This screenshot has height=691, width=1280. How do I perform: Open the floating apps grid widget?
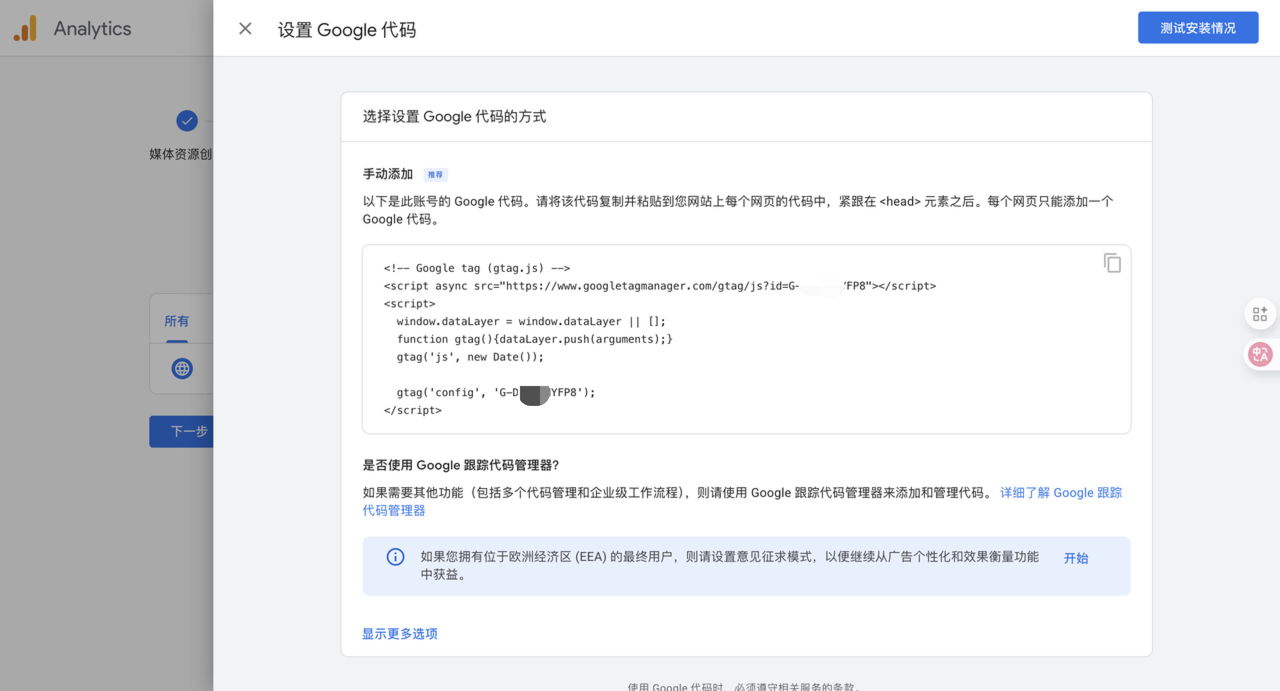click(1260, 314)
